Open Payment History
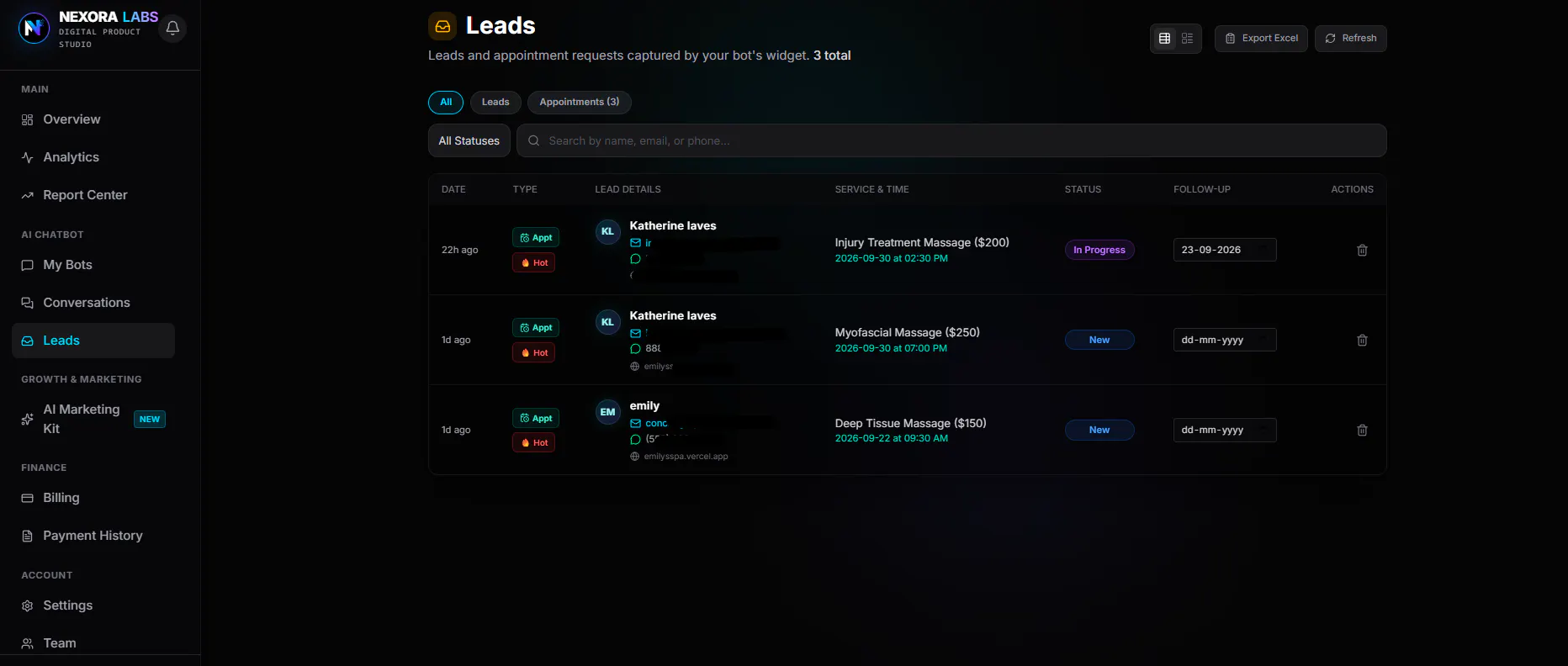This screenshot has height=666, width=1568. (x=93, y=536)
